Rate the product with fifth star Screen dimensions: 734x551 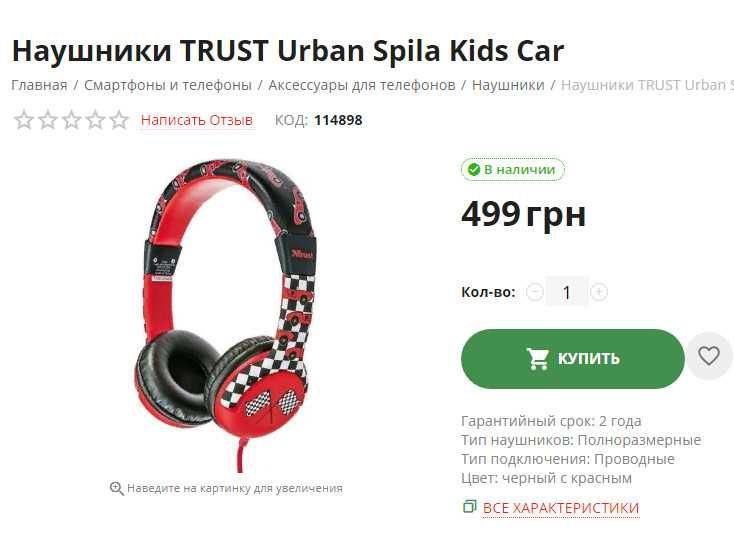119,120
